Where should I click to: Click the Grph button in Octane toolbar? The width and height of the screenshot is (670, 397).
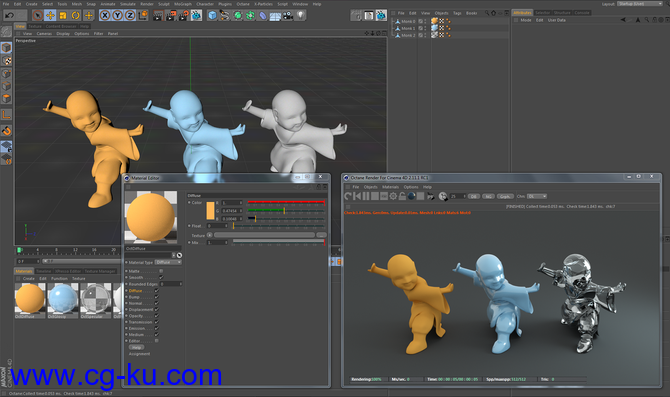pos(505,196)
